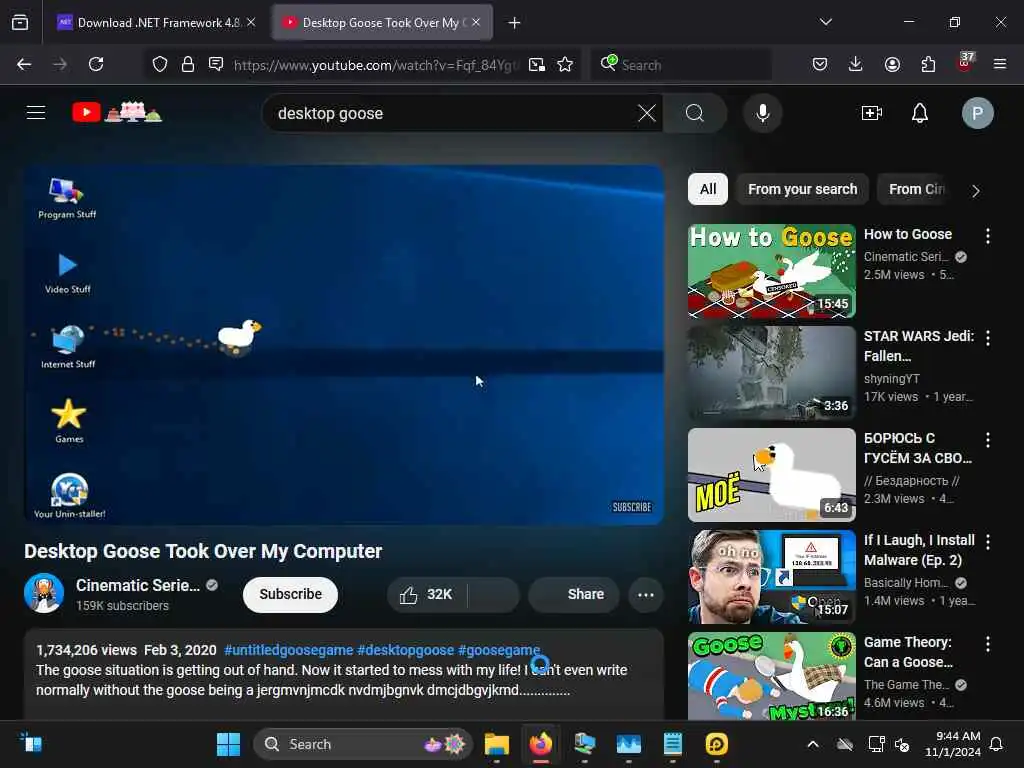Open options menu for STAR WARS Jedi video
The width and height of the screenshot is (1024, 768).
coord(987,338)
